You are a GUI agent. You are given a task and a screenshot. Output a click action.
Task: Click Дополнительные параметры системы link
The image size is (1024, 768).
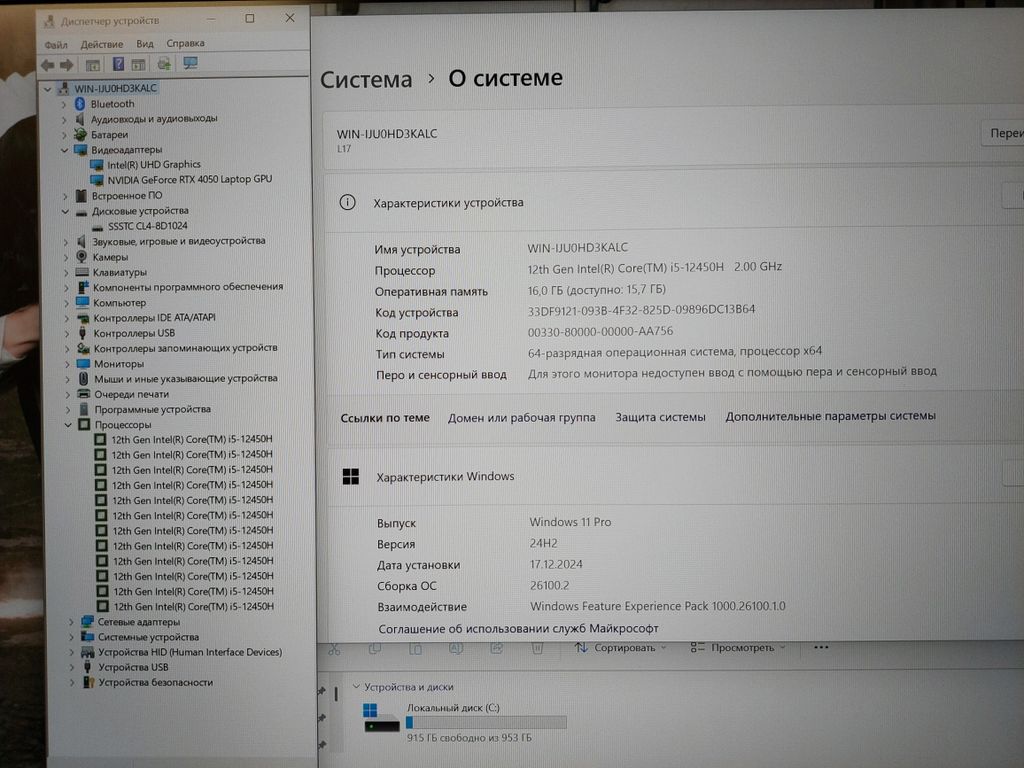pos(830,416)
